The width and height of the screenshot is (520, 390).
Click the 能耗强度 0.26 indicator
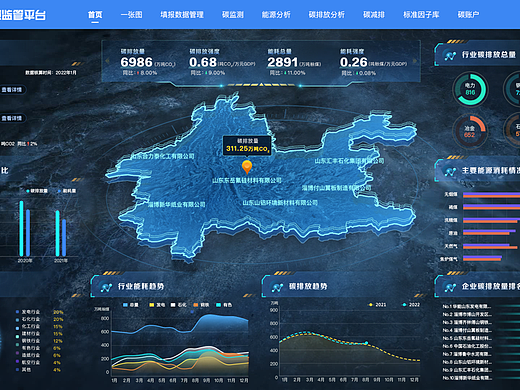[x=373, y=62]
